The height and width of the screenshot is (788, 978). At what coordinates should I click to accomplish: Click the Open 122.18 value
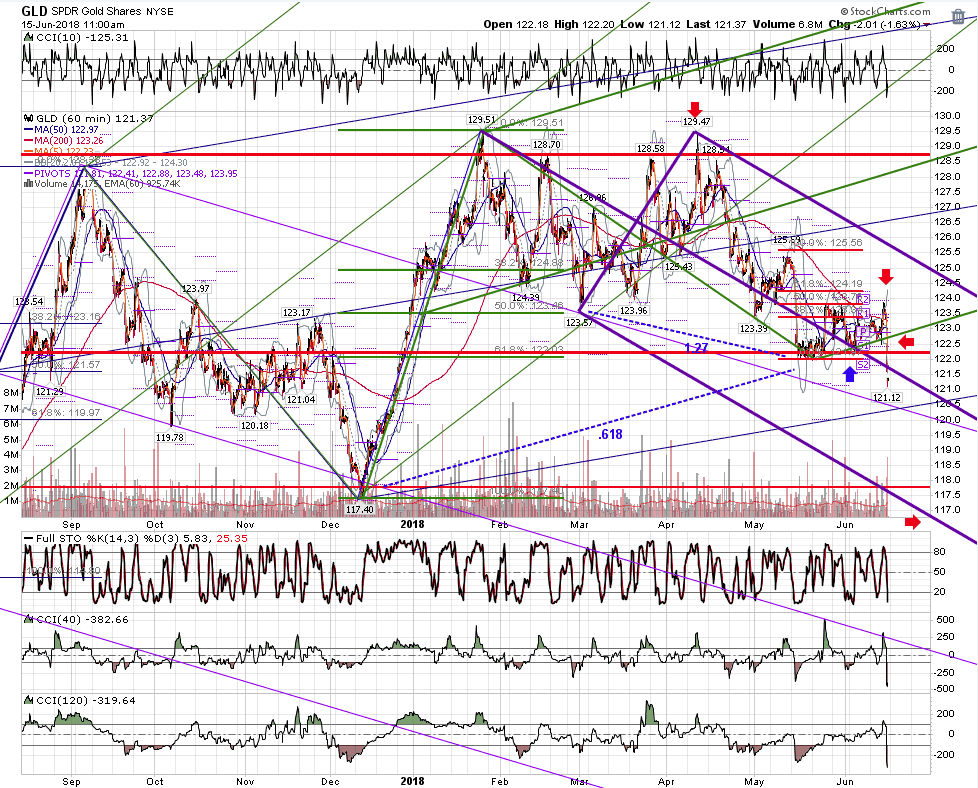click(516, 24)
